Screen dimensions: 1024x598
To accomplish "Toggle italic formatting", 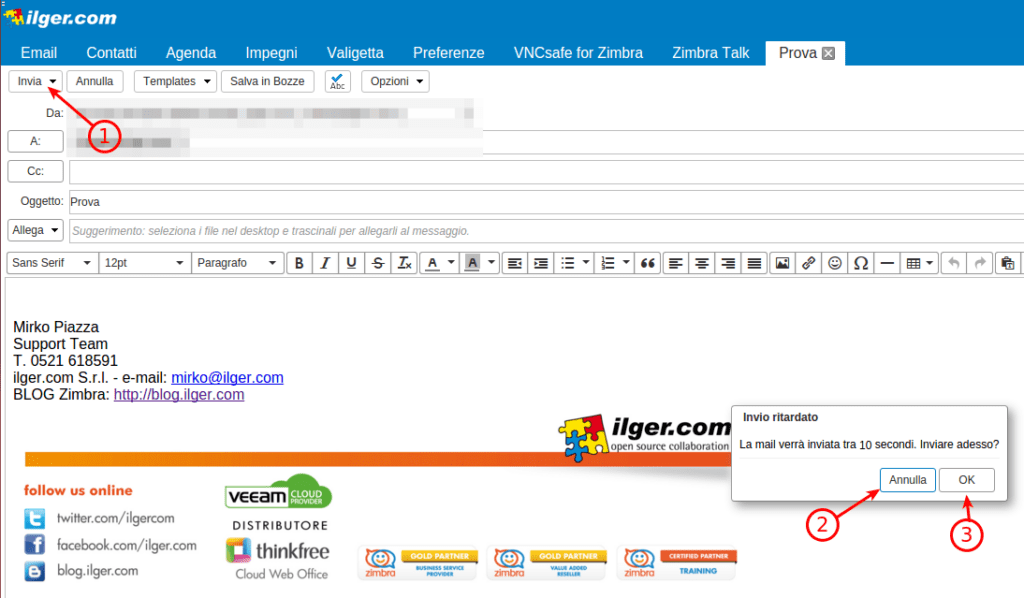I will click(324, 262).
